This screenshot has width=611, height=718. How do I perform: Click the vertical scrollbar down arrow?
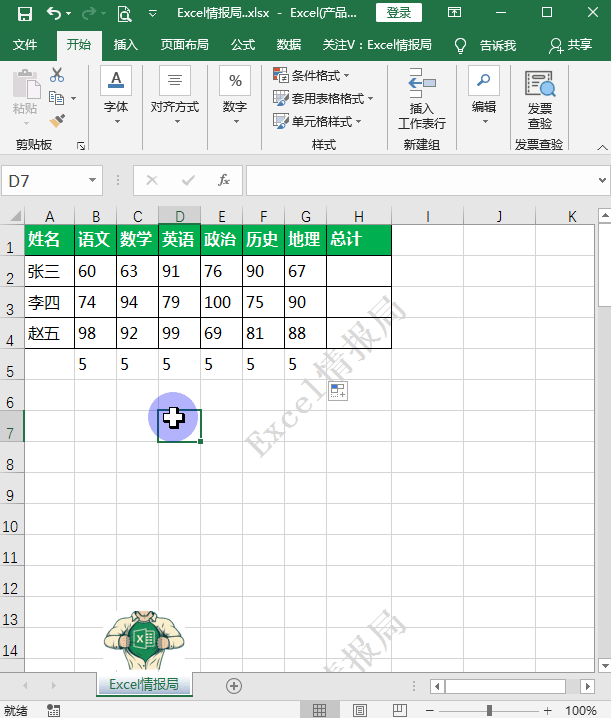coord(605,665)
